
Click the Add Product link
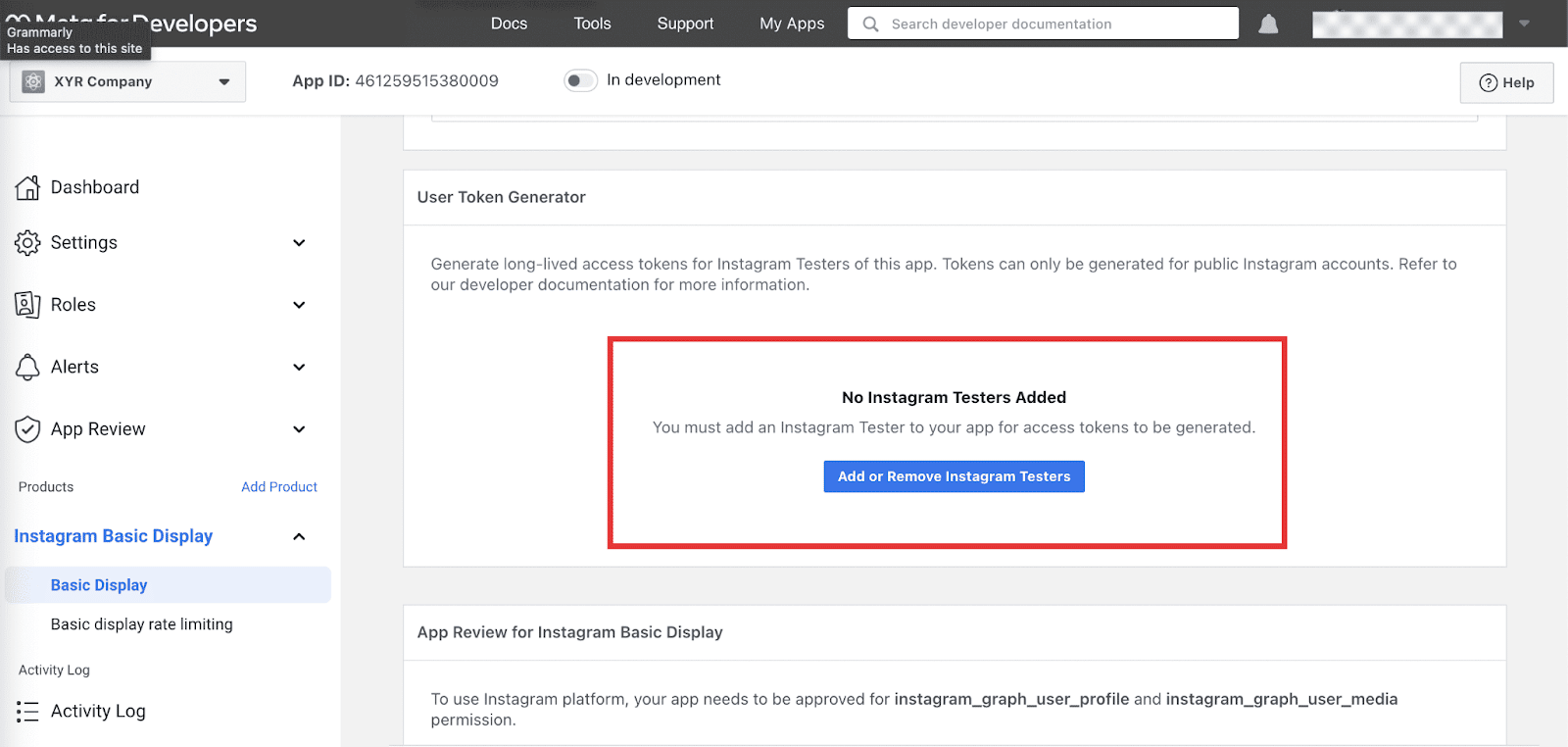279,487
